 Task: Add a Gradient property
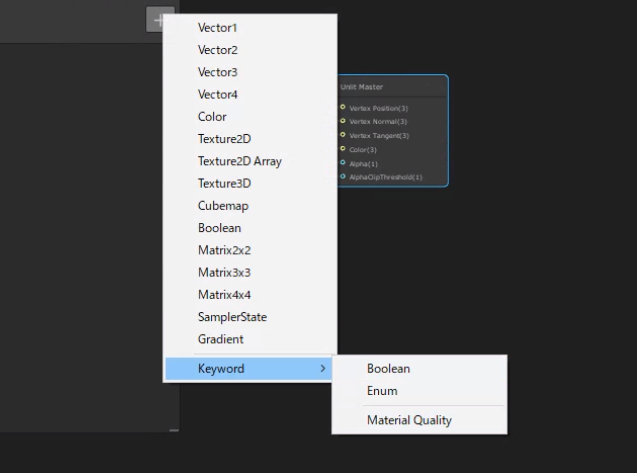250,339
